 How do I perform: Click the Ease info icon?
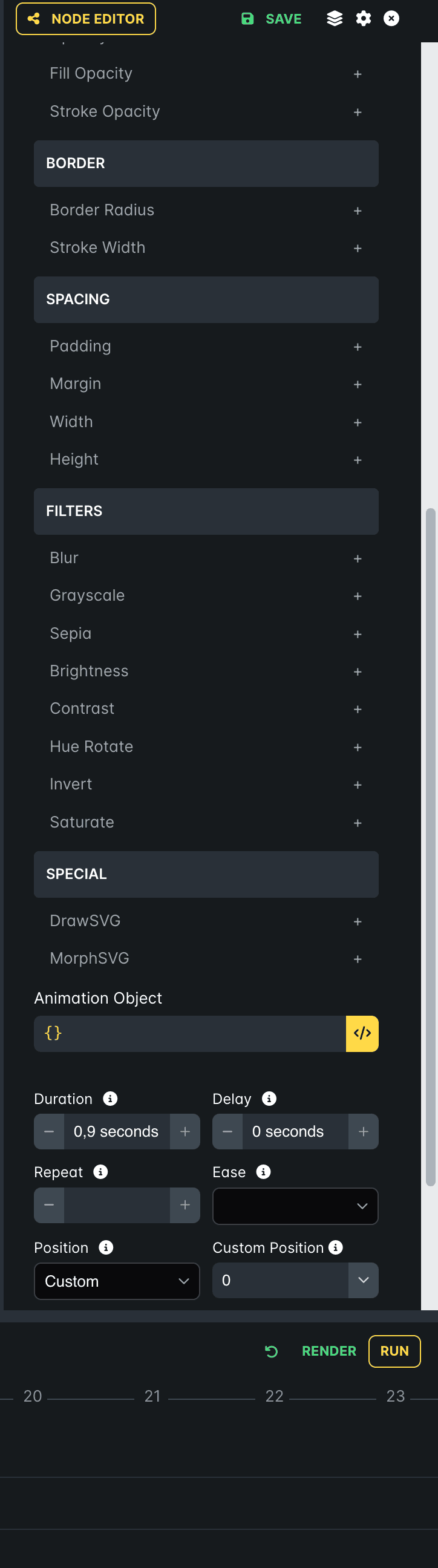pyautogui.click(x=263, y=1172)
